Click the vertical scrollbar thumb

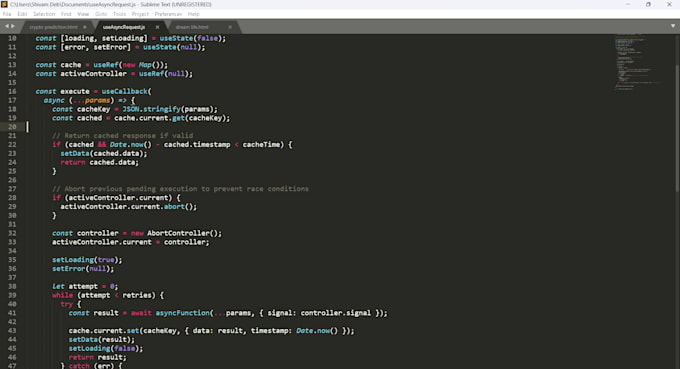click(677, 128)
